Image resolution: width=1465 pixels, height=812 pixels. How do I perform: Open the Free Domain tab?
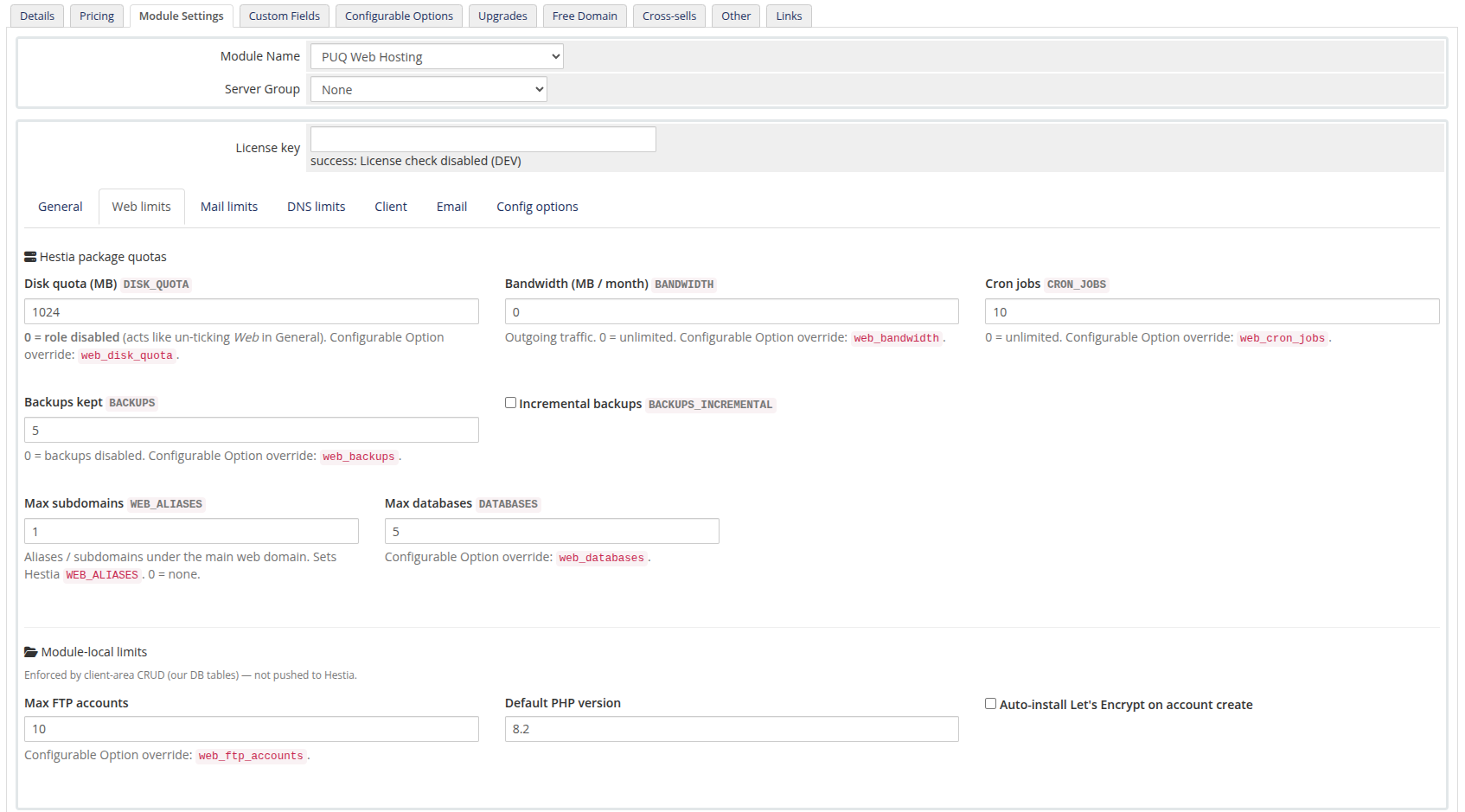[585, 16]
